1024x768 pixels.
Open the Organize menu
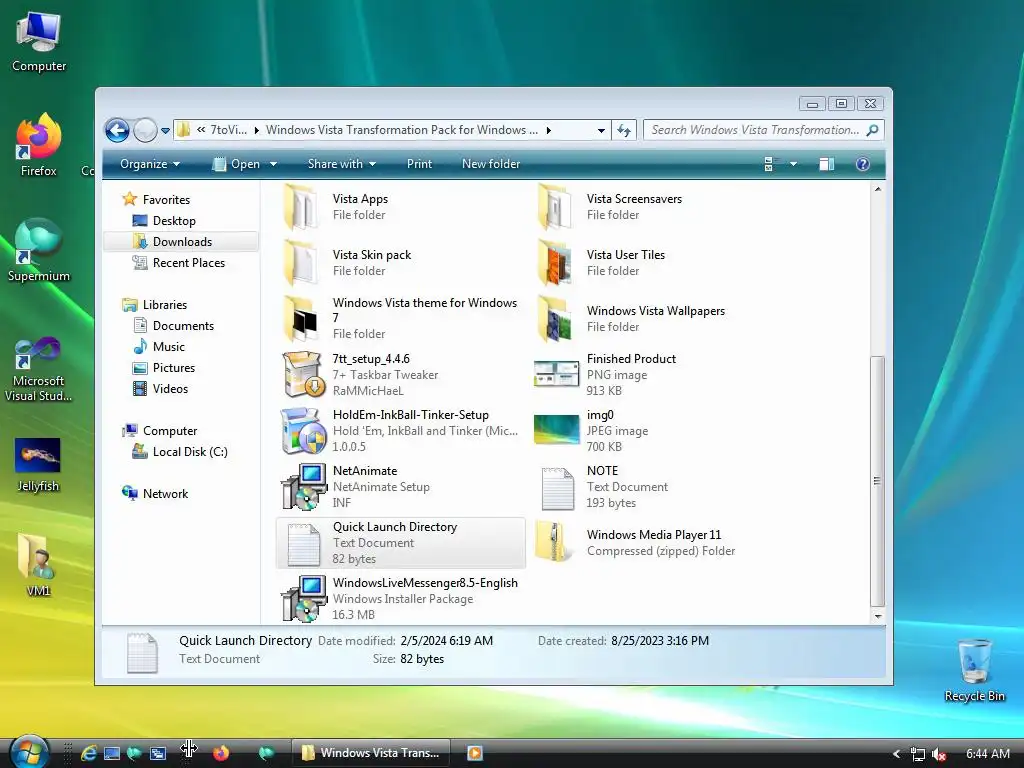coord(150,164)
